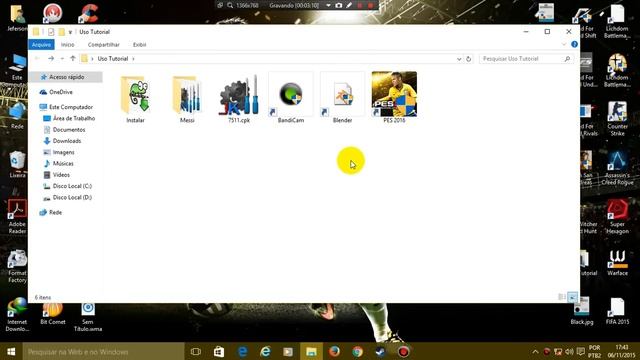The width and height of the screenshot is (640, 360).
Task: Open Downloads in sidebar
Action: (62, 141)
